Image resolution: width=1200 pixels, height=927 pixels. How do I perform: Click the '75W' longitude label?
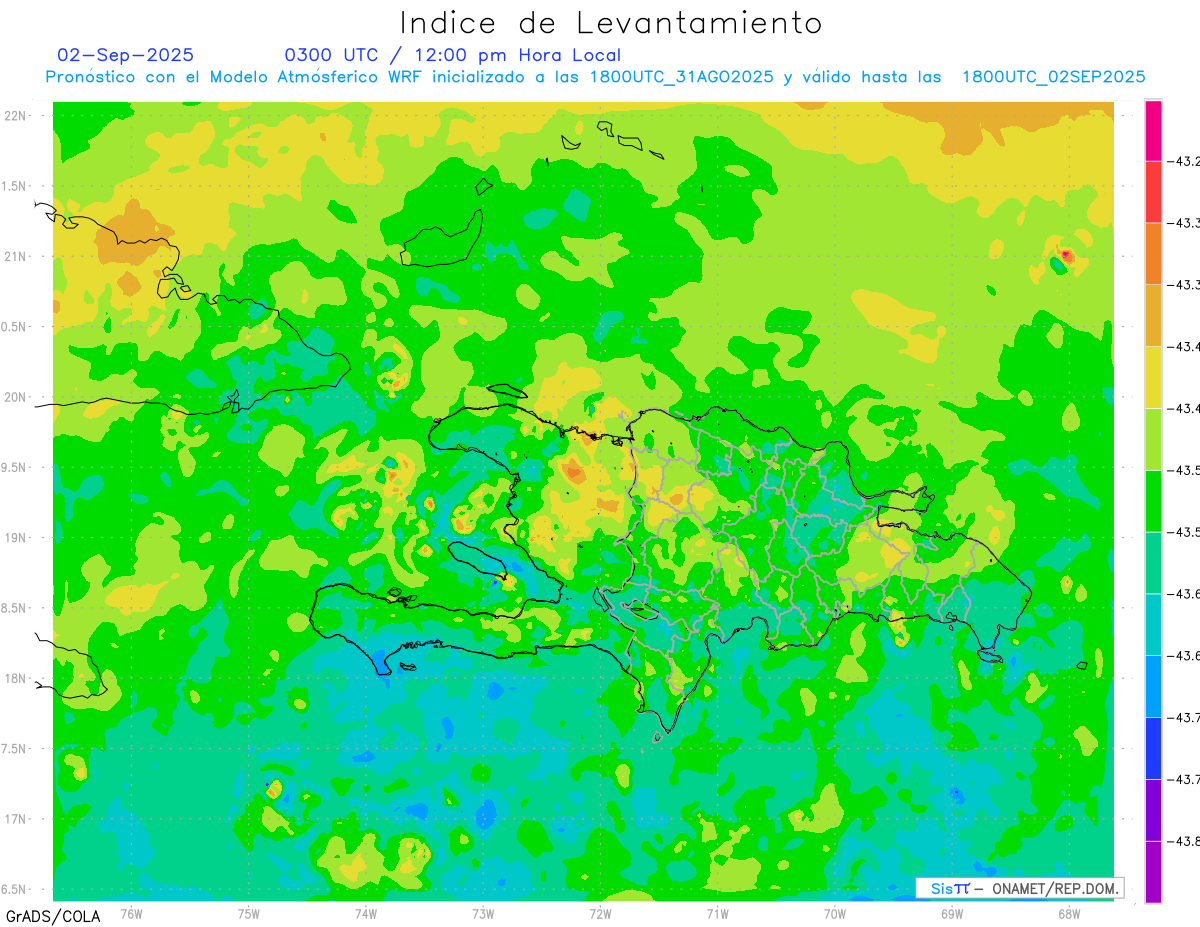(x=249, y=913)
